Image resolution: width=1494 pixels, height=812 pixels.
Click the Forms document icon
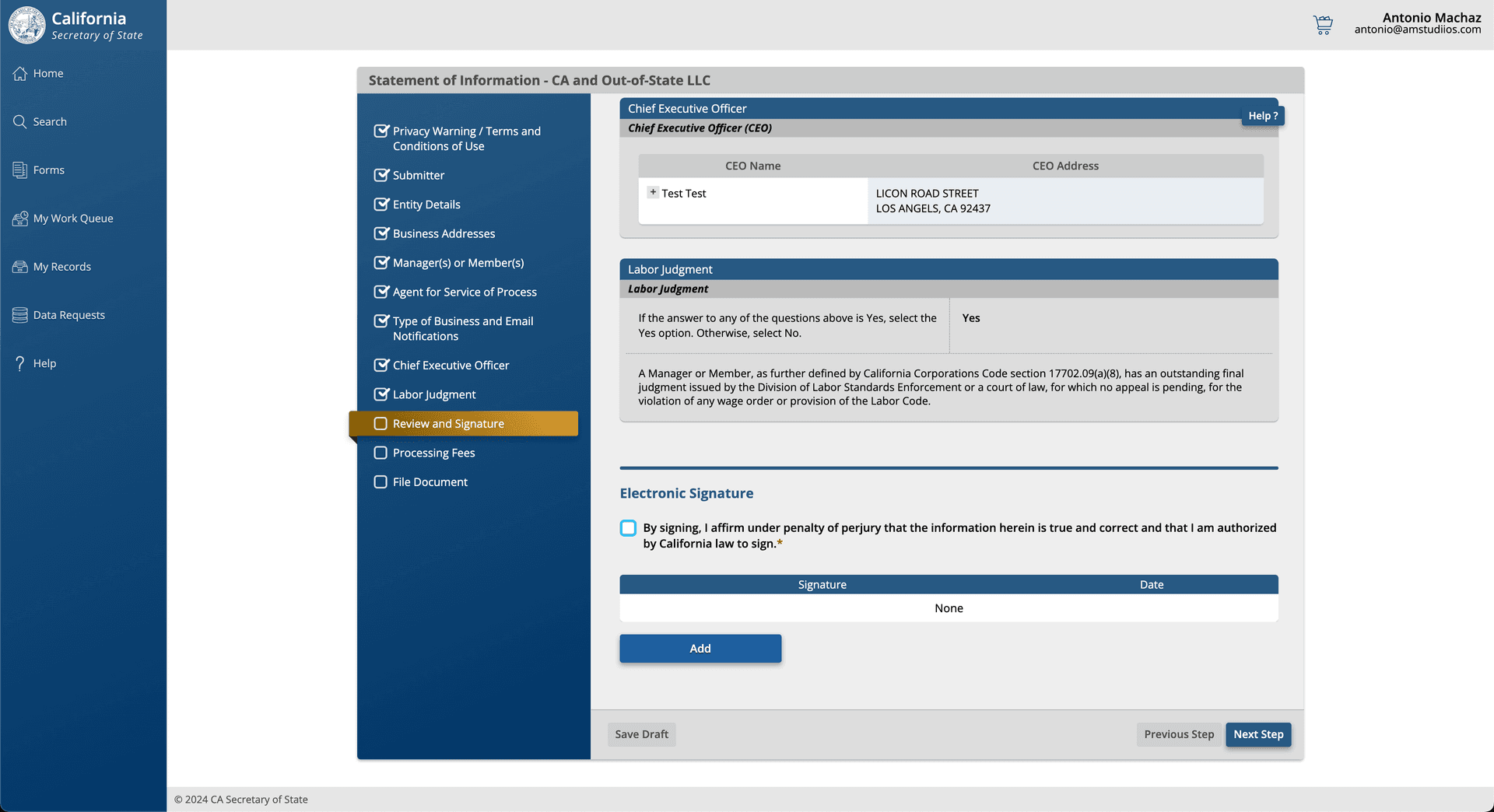pos(20,170)
